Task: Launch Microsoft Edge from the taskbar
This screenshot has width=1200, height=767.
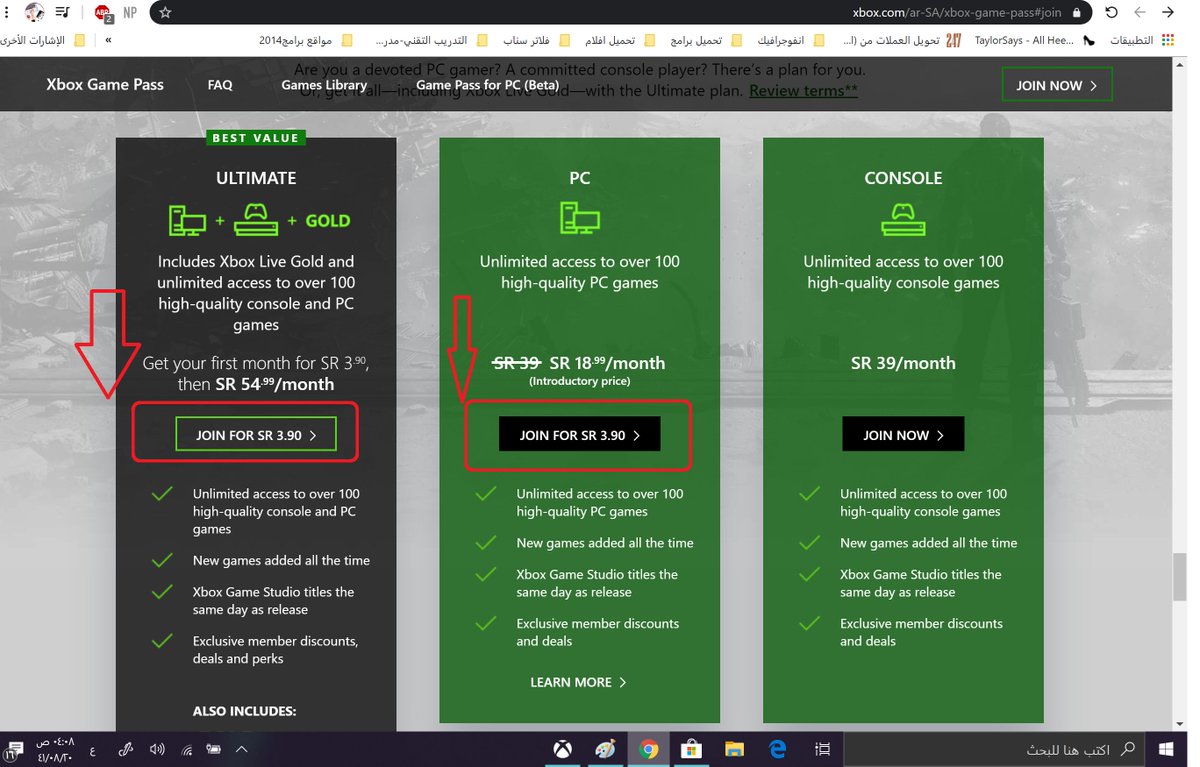Action: pyautogui.click(x=778, y=749)
